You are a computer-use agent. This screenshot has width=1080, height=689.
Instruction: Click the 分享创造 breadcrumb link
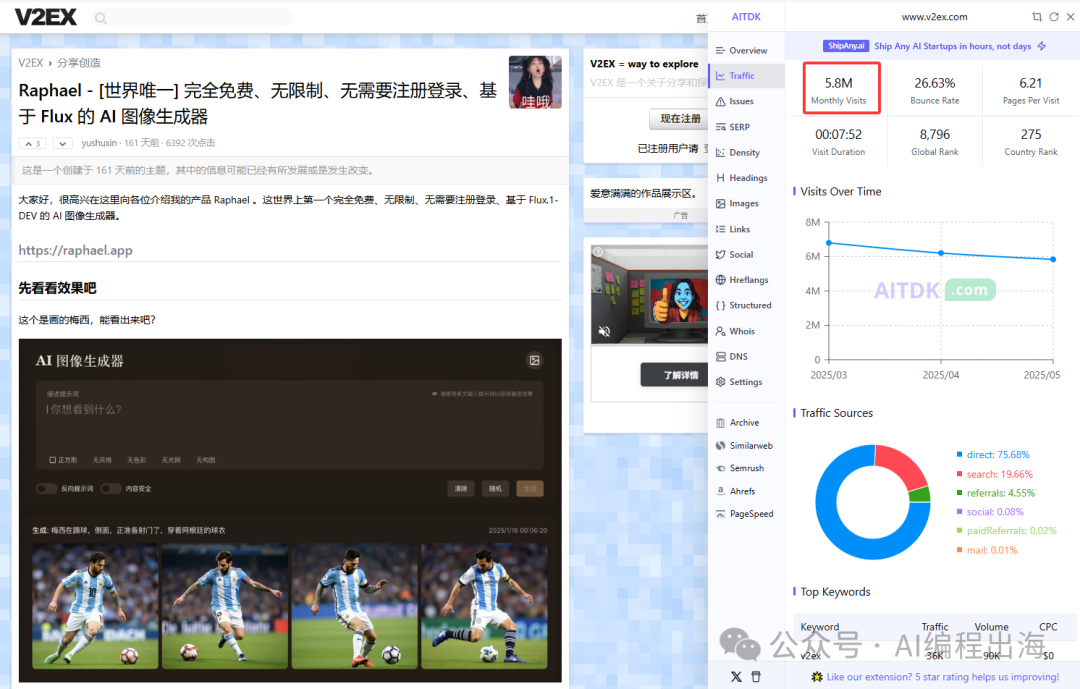[79, 62]
